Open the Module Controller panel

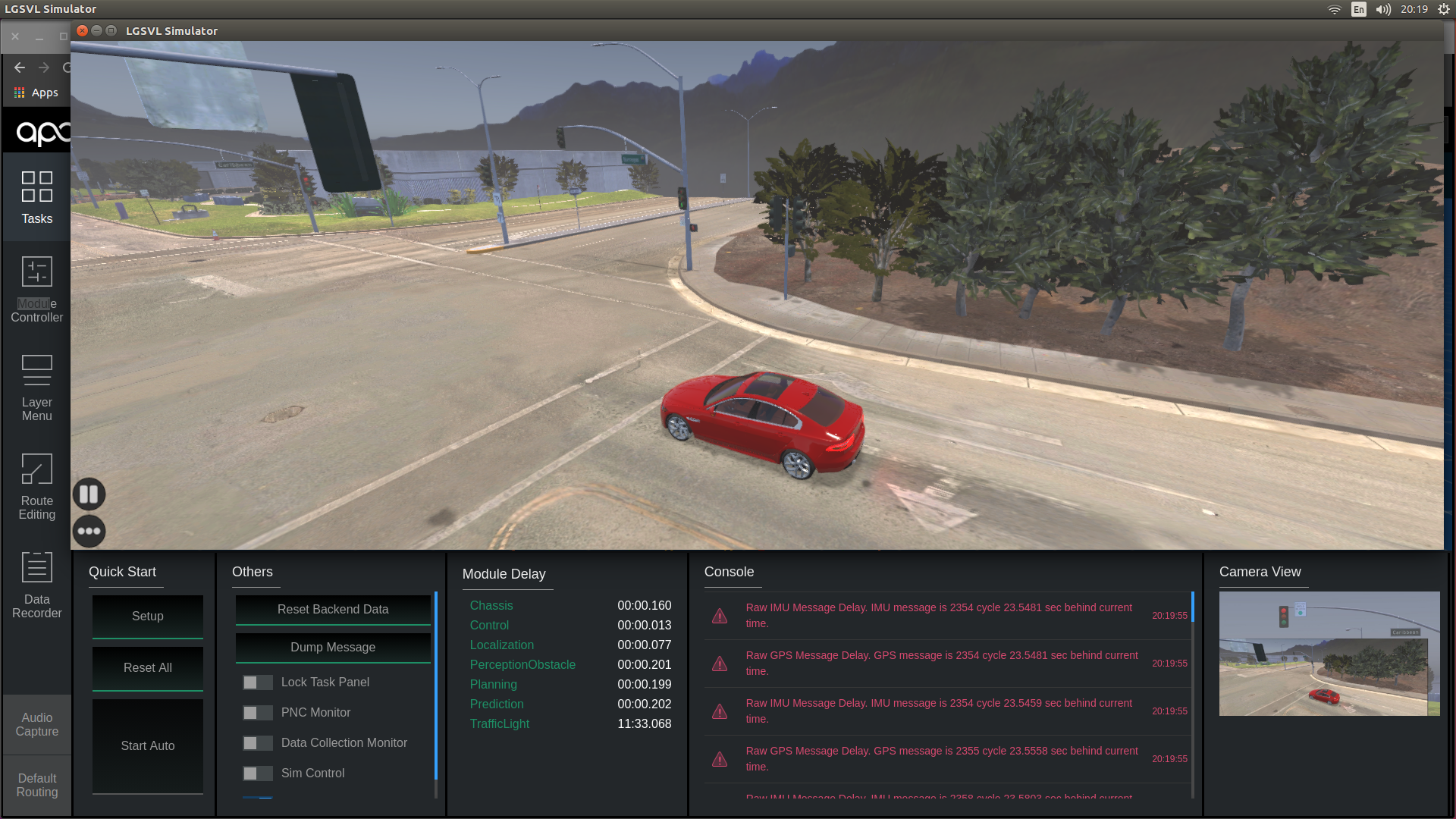point(36,290)
